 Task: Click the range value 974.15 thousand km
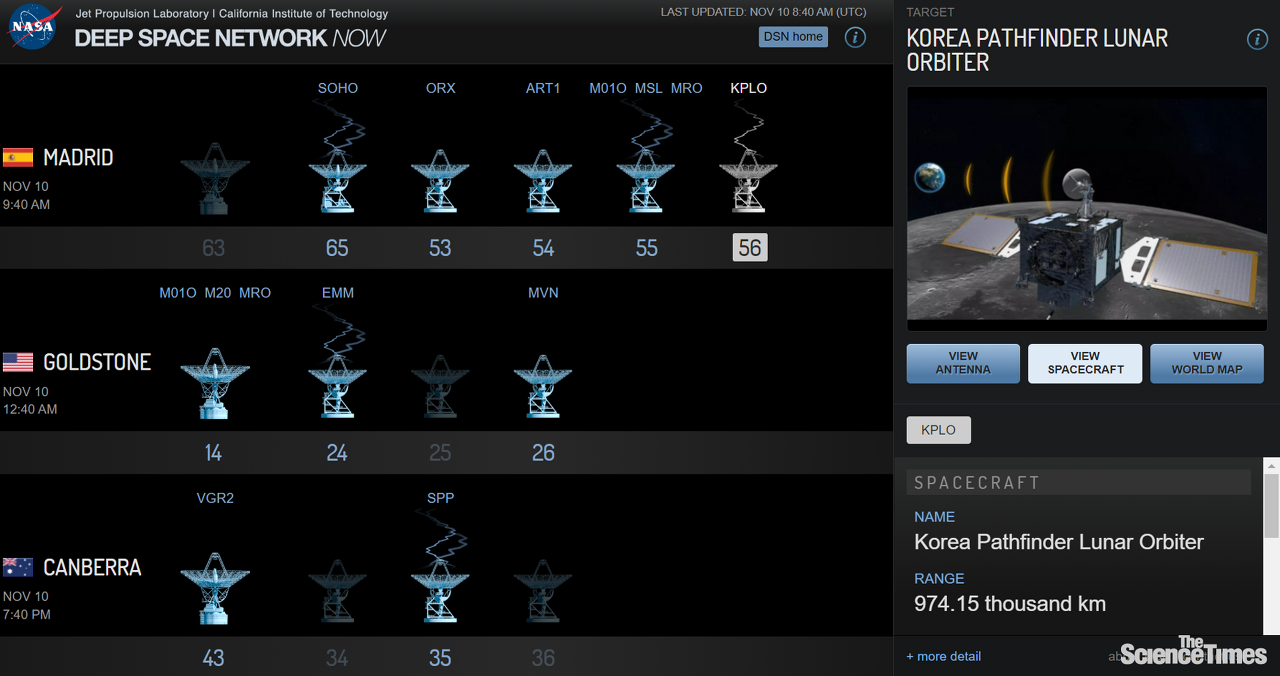(1010, 604)
